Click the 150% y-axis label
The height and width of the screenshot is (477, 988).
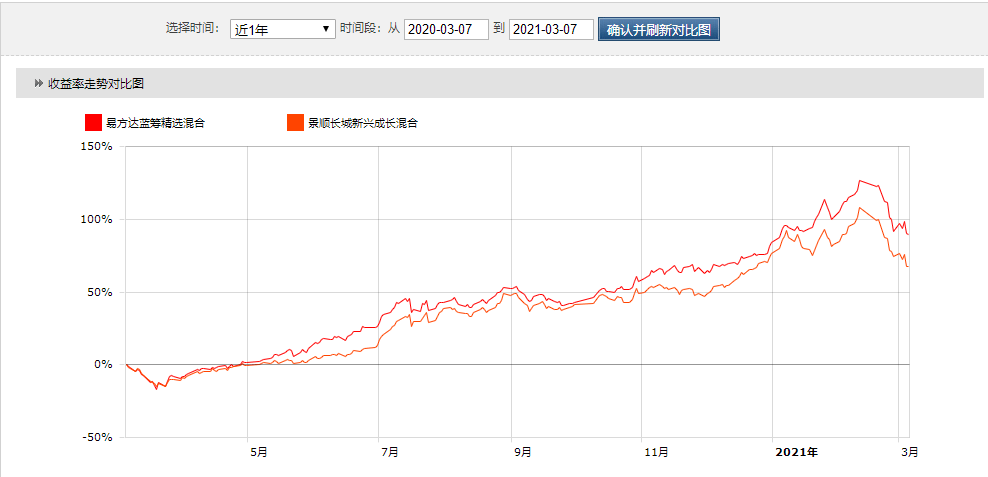coord(97,146)
